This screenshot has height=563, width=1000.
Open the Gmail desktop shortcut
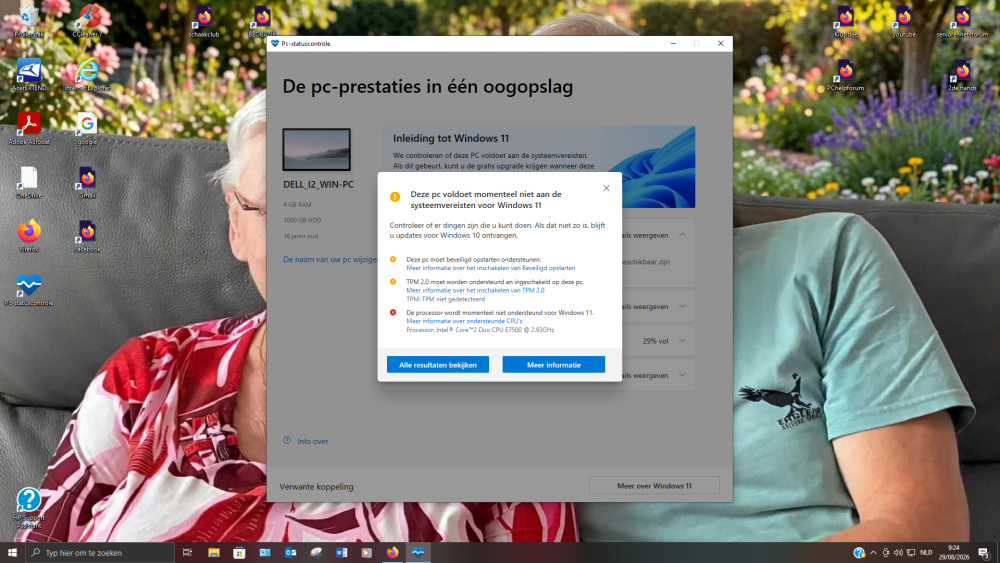[87, 182]
